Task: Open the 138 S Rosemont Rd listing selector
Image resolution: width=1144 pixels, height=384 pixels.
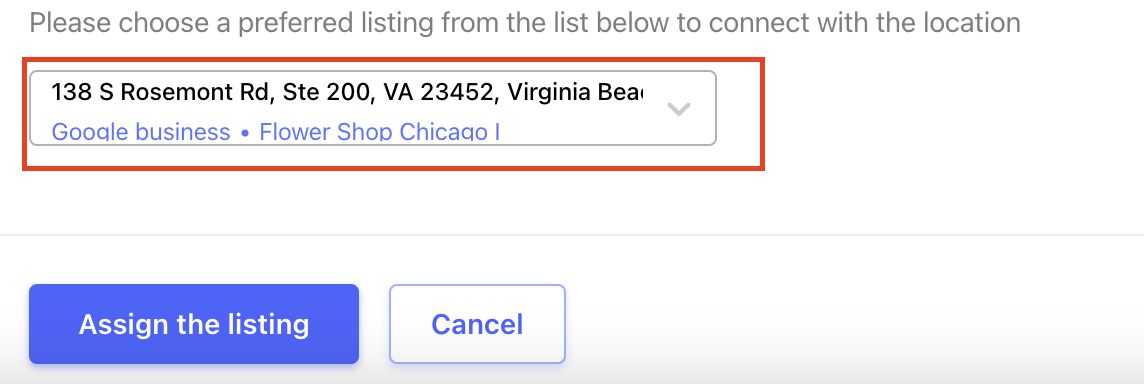Action: (372, 108)
